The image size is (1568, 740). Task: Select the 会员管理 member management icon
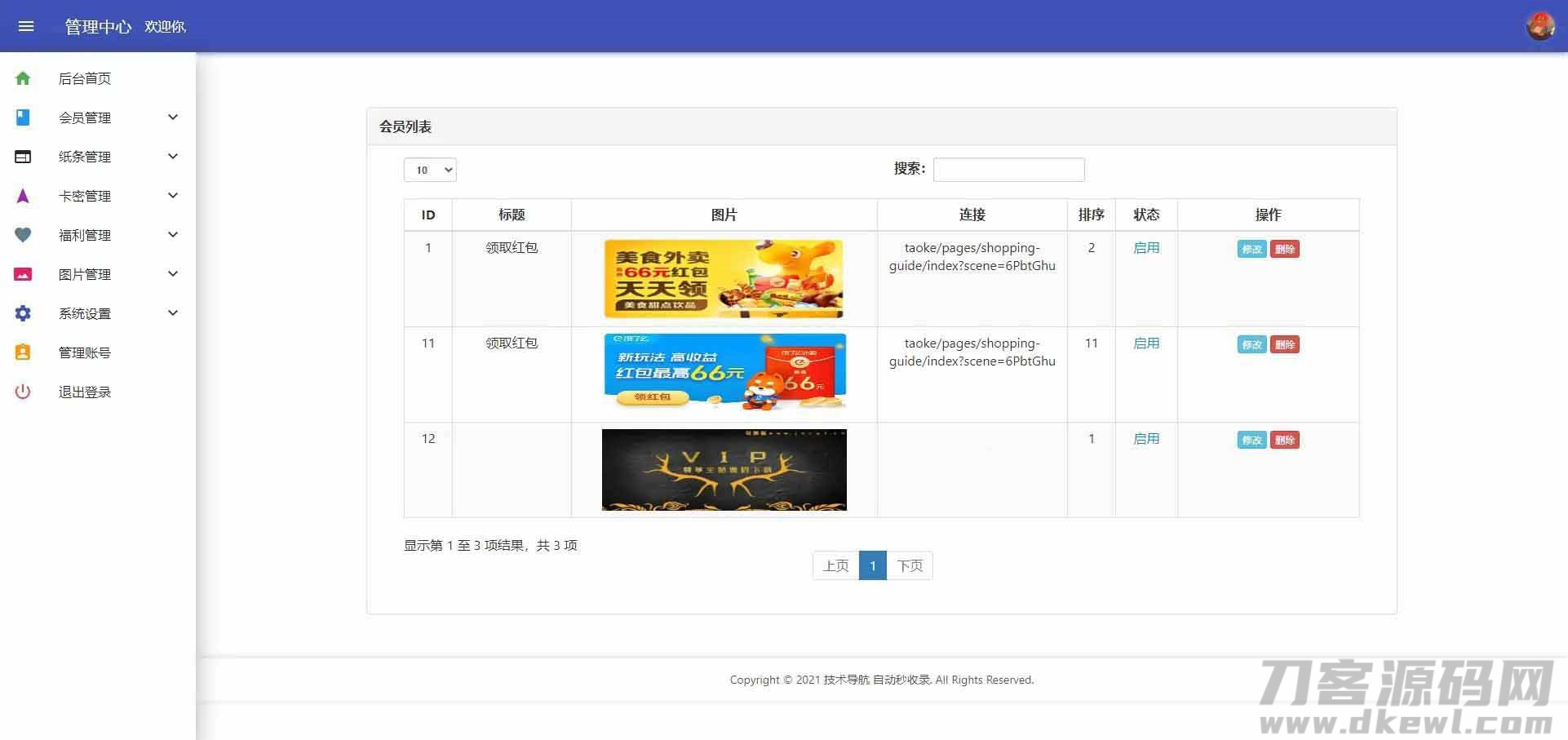click(x=23, y=117)
